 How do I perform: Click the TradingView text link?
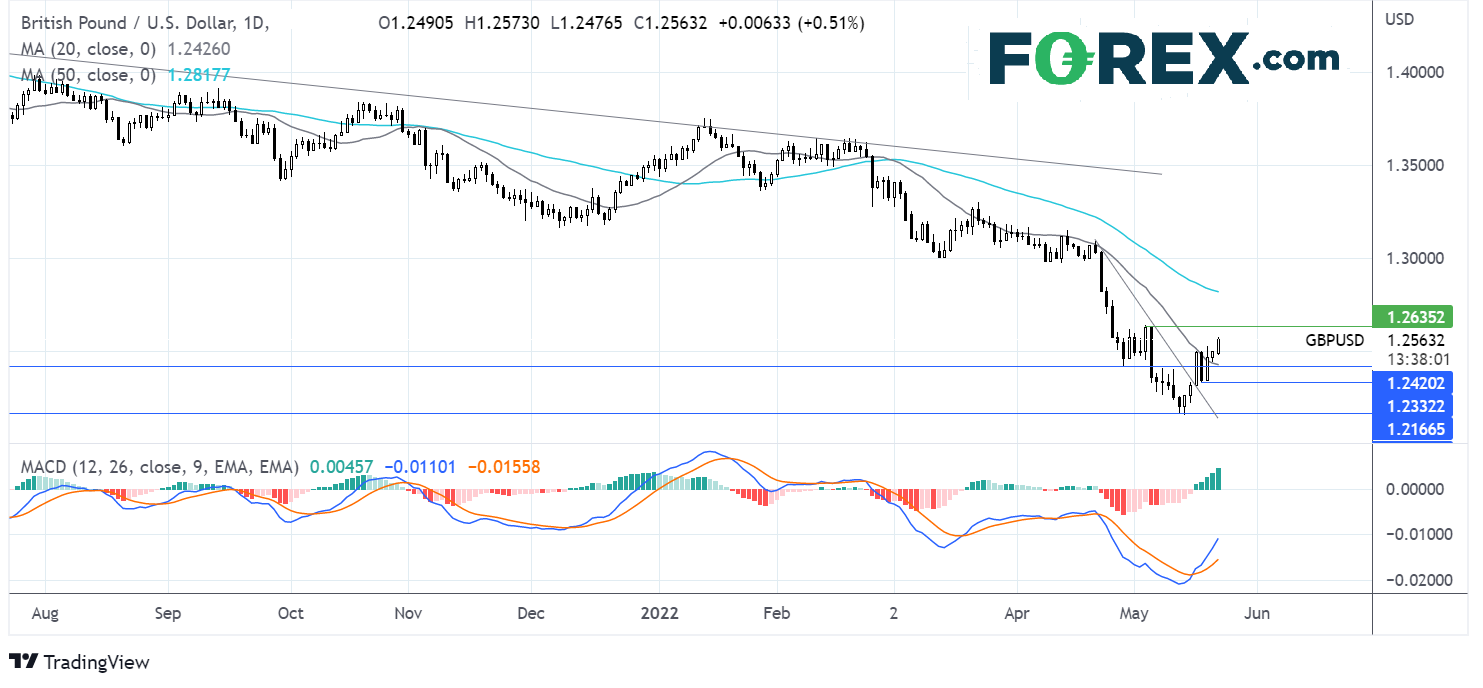(96, 662)
